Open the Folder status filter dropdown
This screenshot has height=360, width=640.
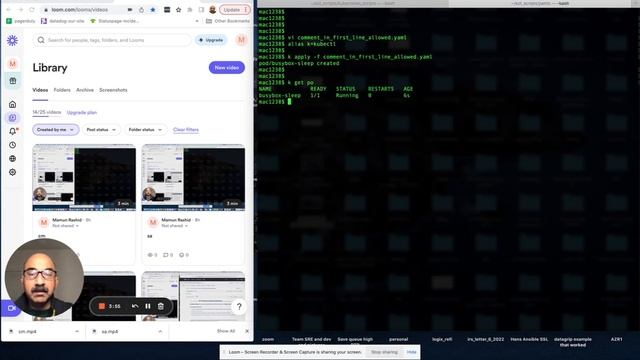[145, 130]
